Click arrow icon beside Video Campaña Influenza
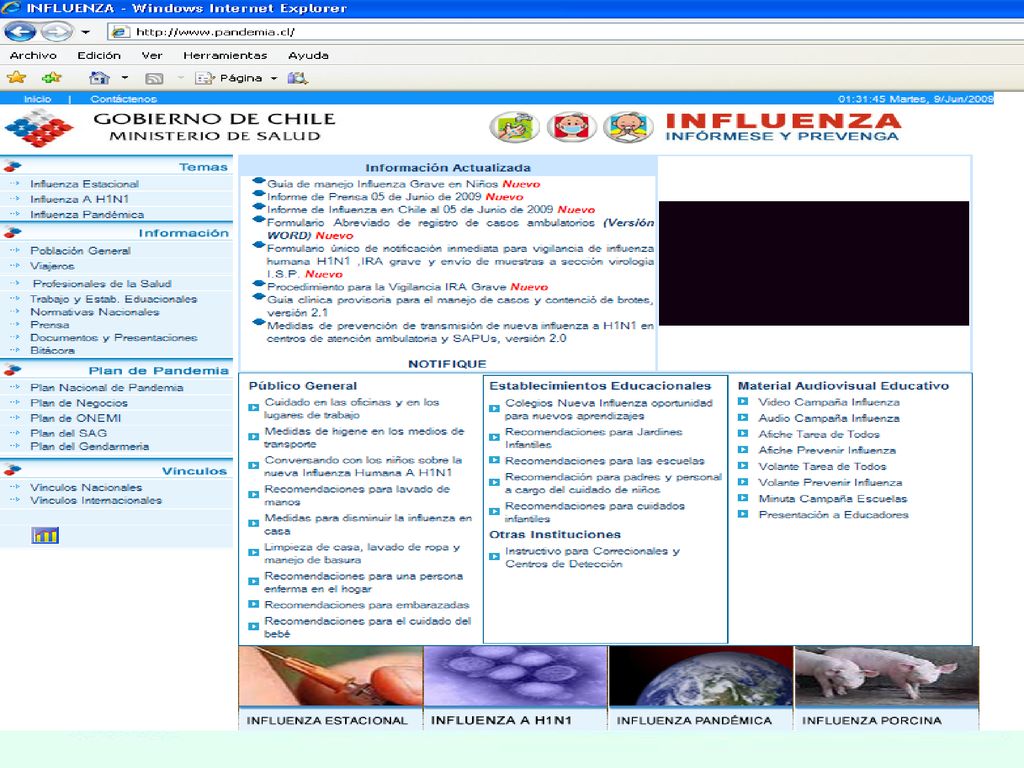This screenshot has width=1024, height=768. 743,402
